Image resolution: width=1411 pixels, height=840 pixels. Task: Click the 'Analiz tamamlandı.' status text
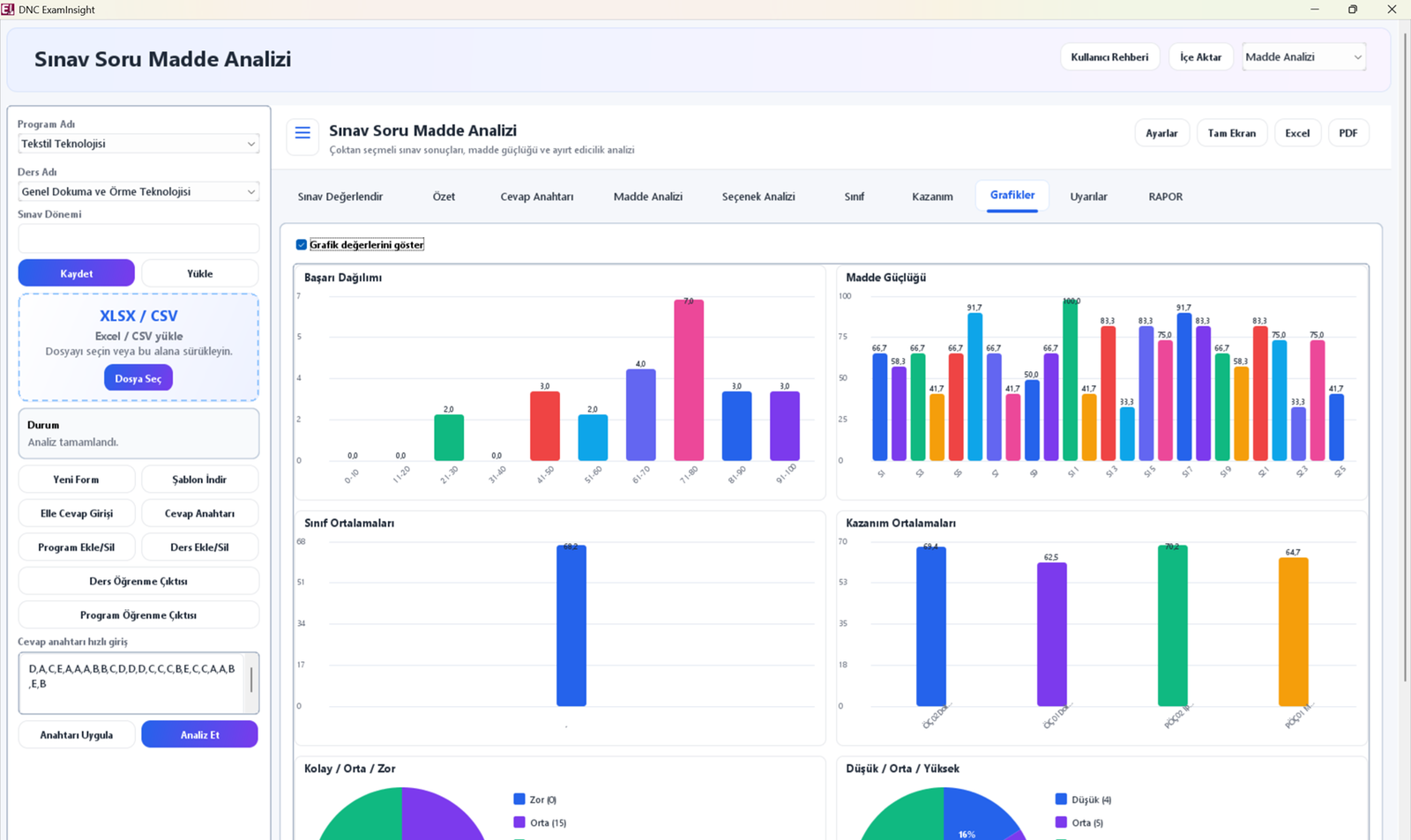73,442
